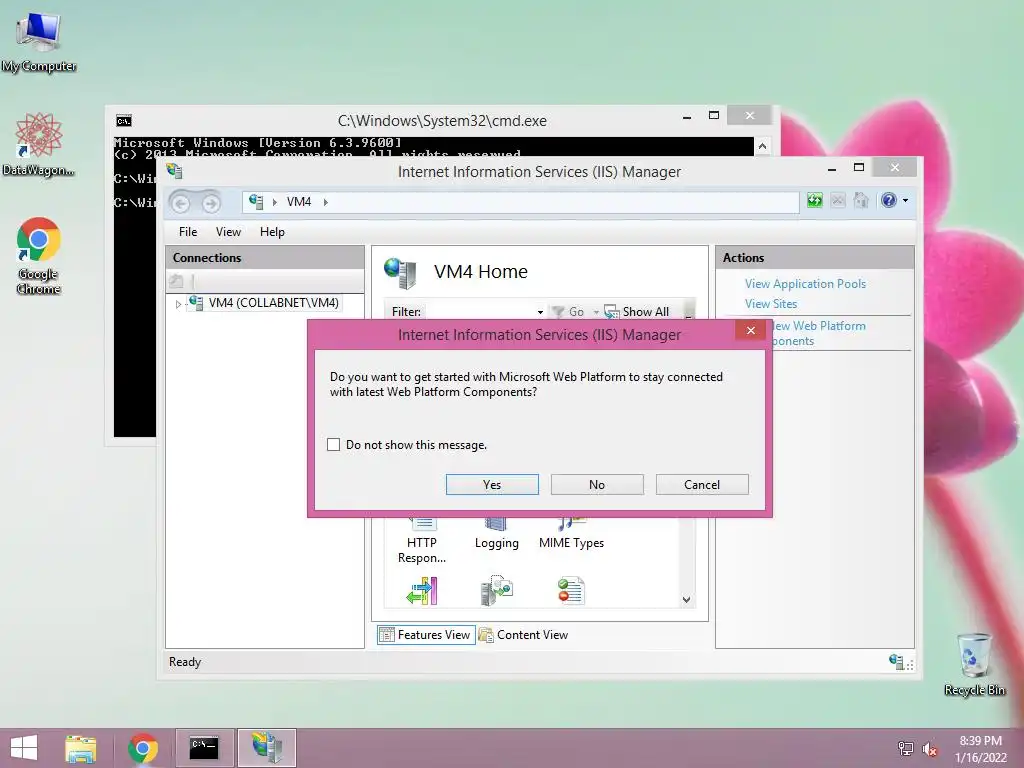The height and width of the screenshot is (768, 1024).
Task: Open the green and red checklist feature icon
Action: pyautogui.click(x=571, y=591)
